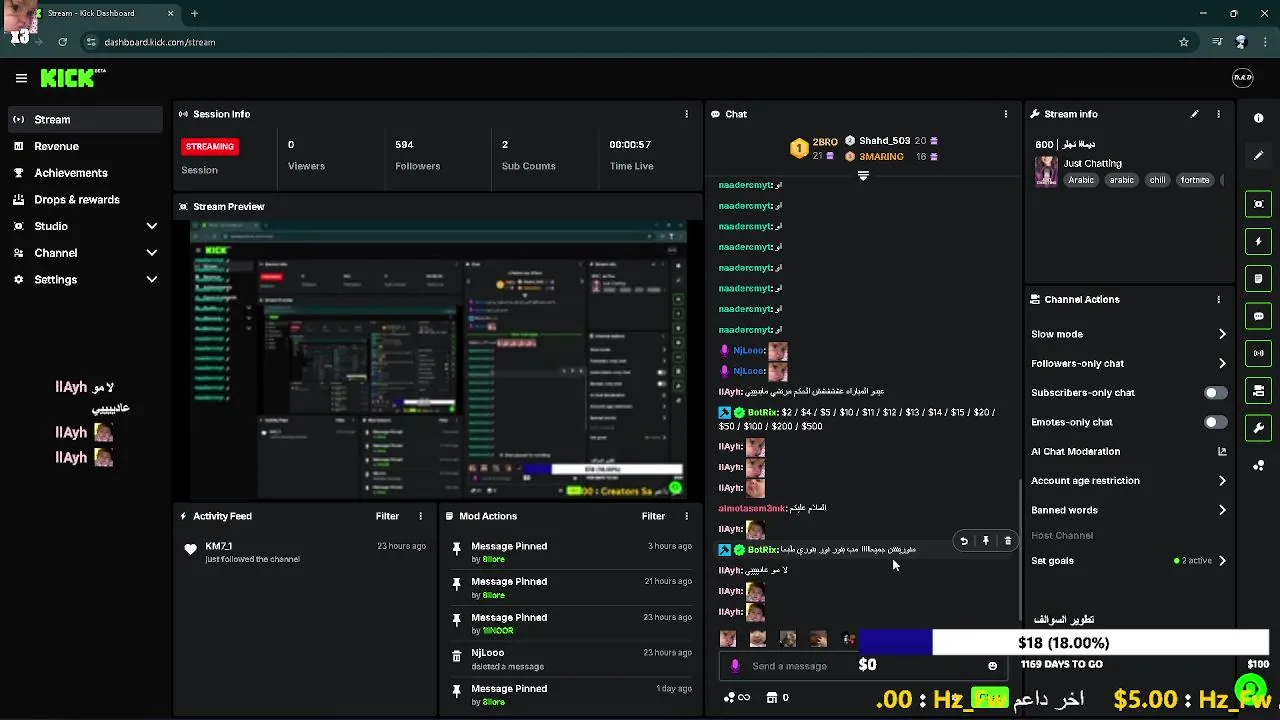Bookmark this page with the star icon

pyautogui.click(x=1184, y=42)
